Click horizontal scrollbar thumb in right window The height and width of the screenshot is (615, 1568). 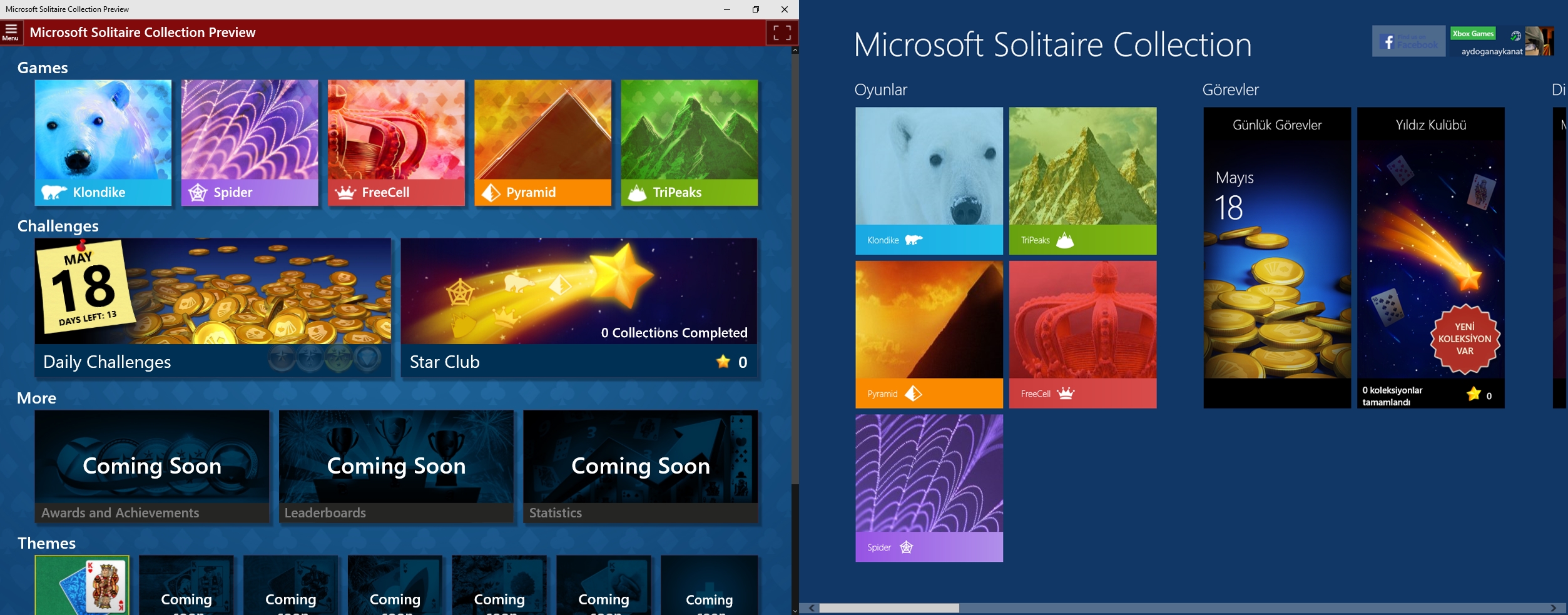(889, 608)
